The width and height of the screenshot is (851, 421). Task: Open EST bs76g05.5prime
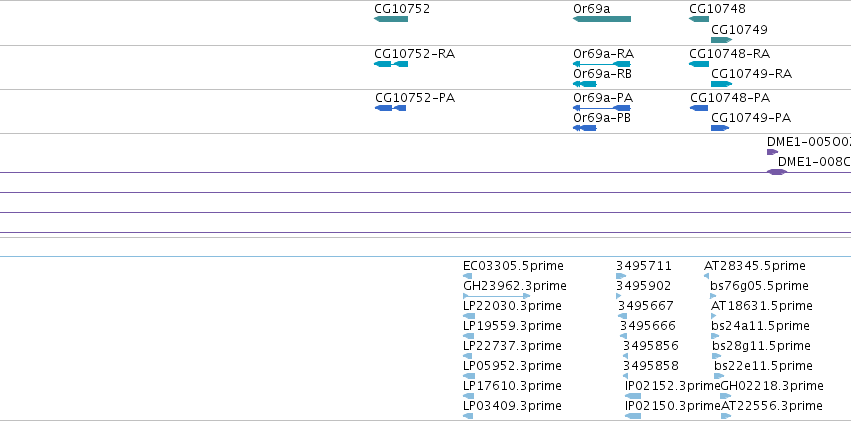[x=713, y=296]
